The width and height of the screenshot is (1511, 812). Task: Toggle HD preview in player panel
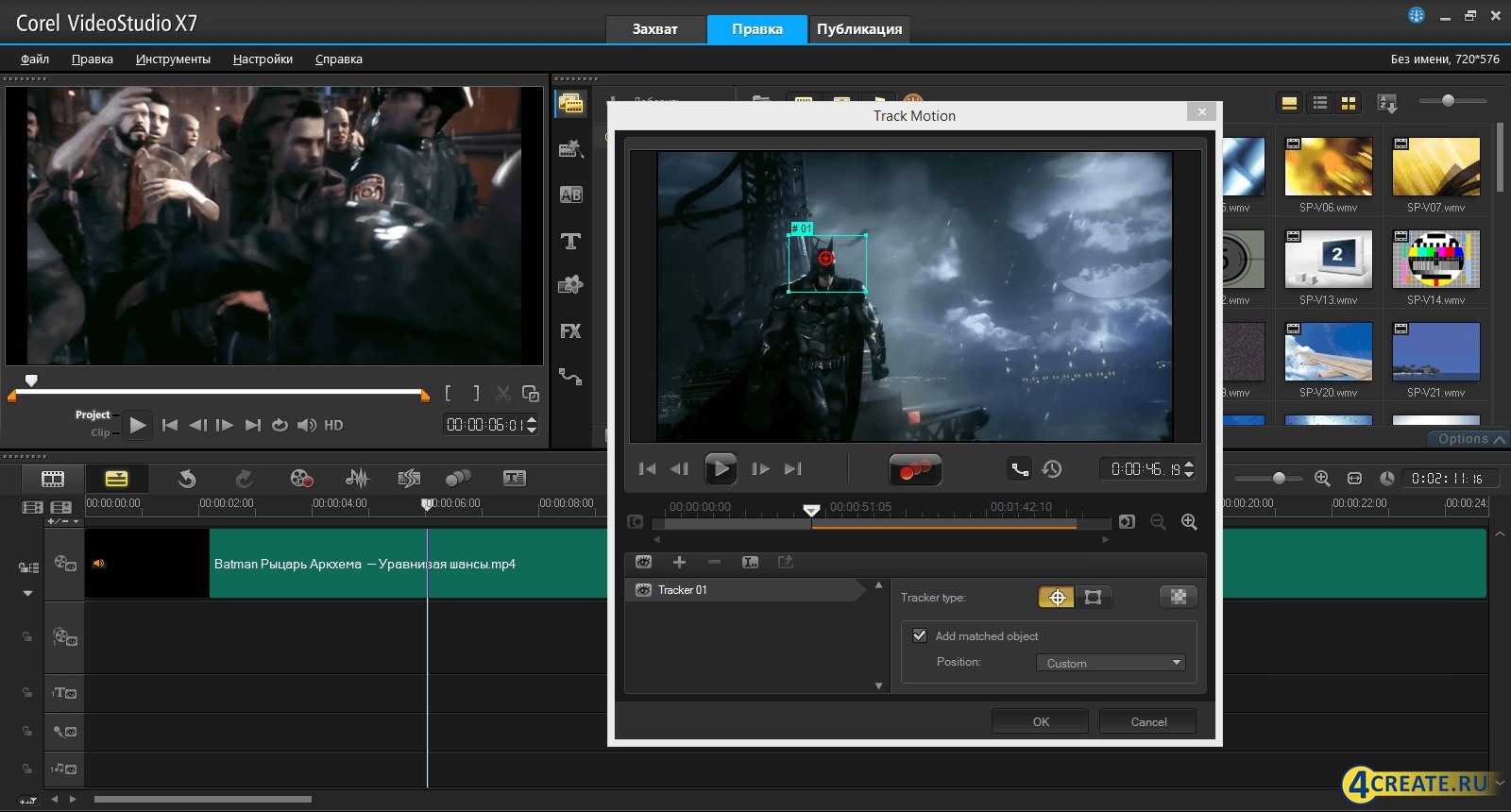click(x=333, y=425)
